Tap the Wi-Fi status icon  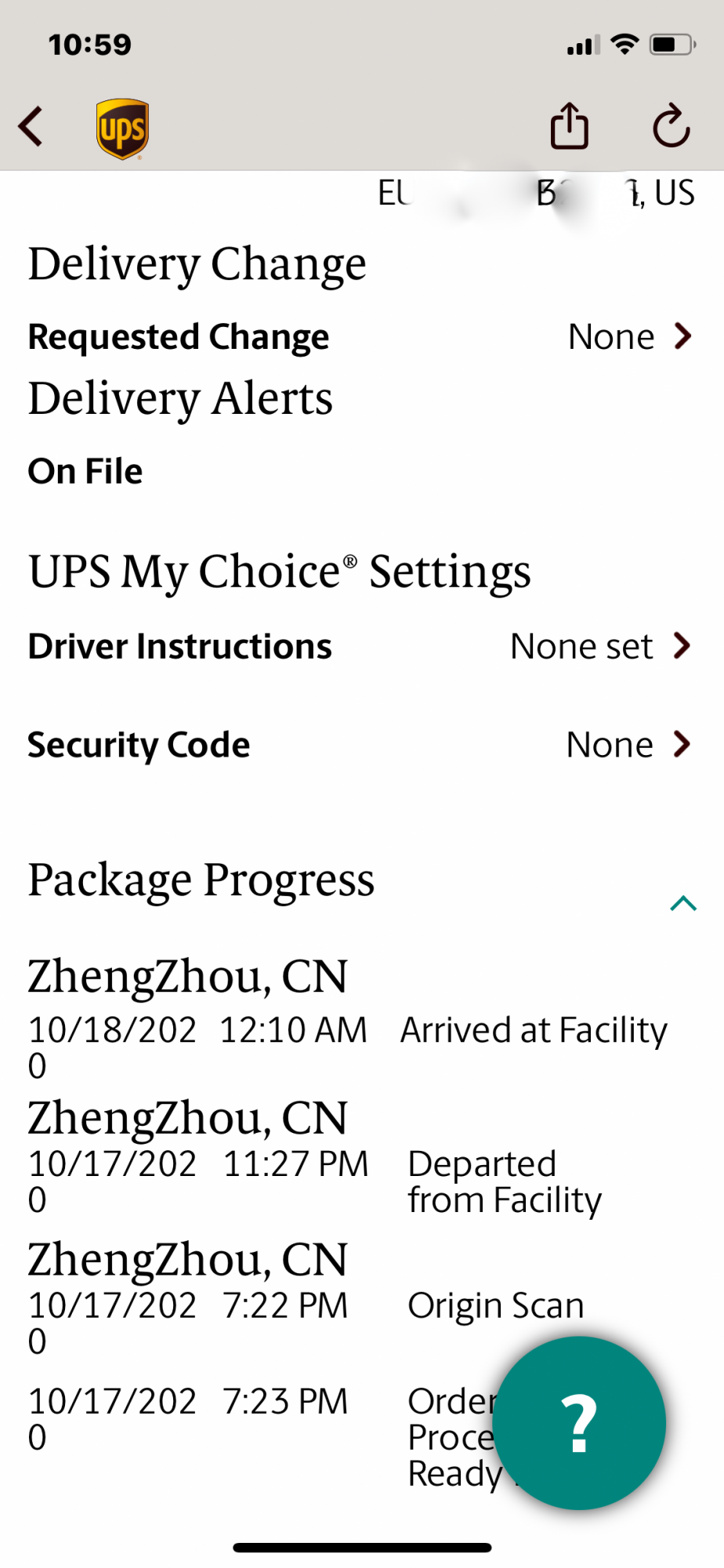click(624, 45)
